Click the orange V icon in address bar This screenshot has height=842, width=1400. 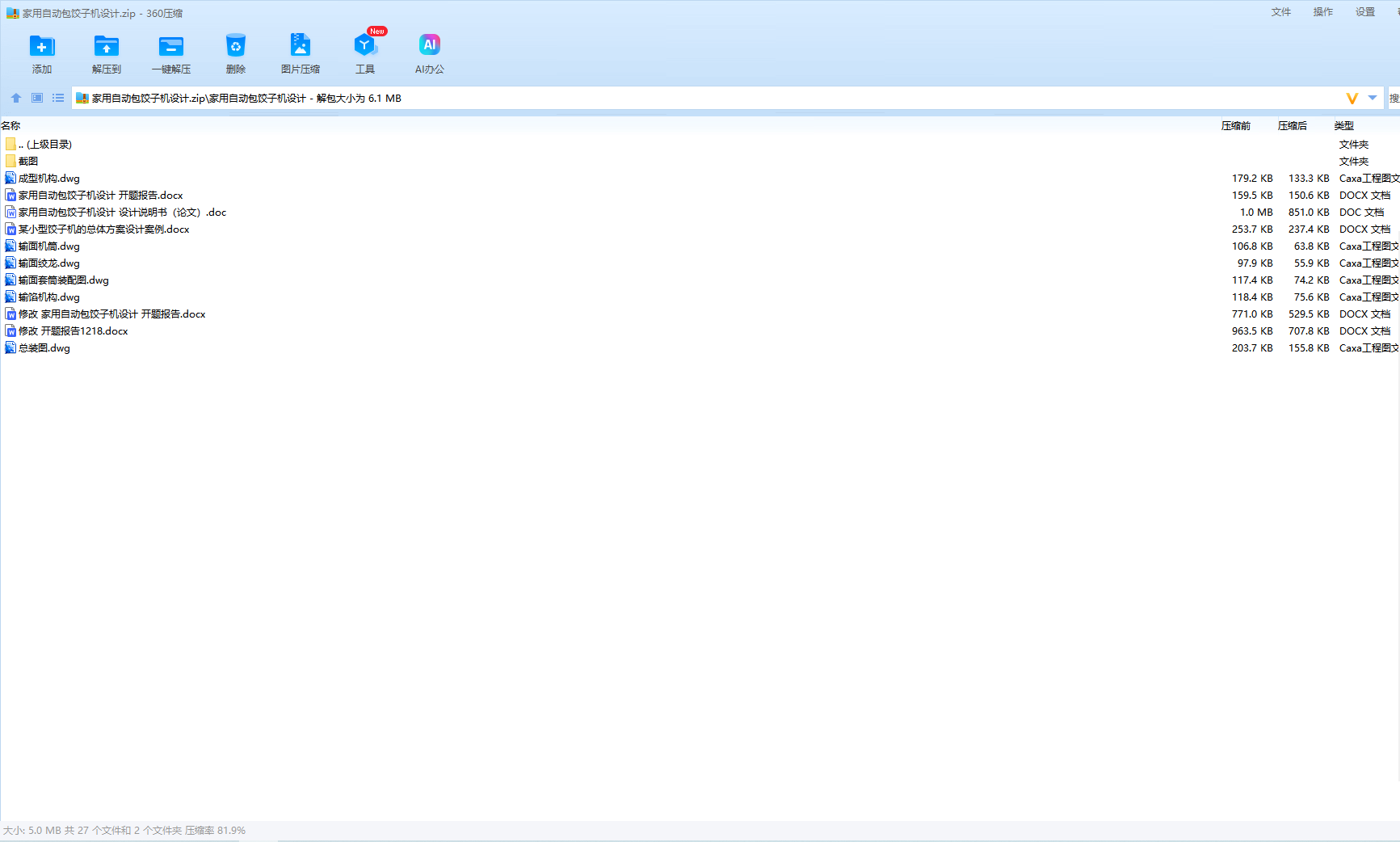tap(1352, 99)
